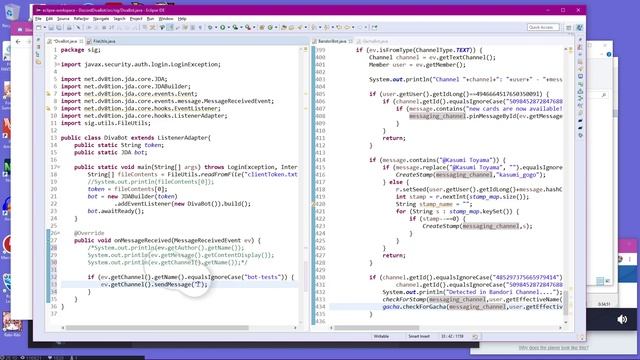640x360 pixels.
Task: Click "Detected in Bandori Channel...." string
Action: coord(502,292)
